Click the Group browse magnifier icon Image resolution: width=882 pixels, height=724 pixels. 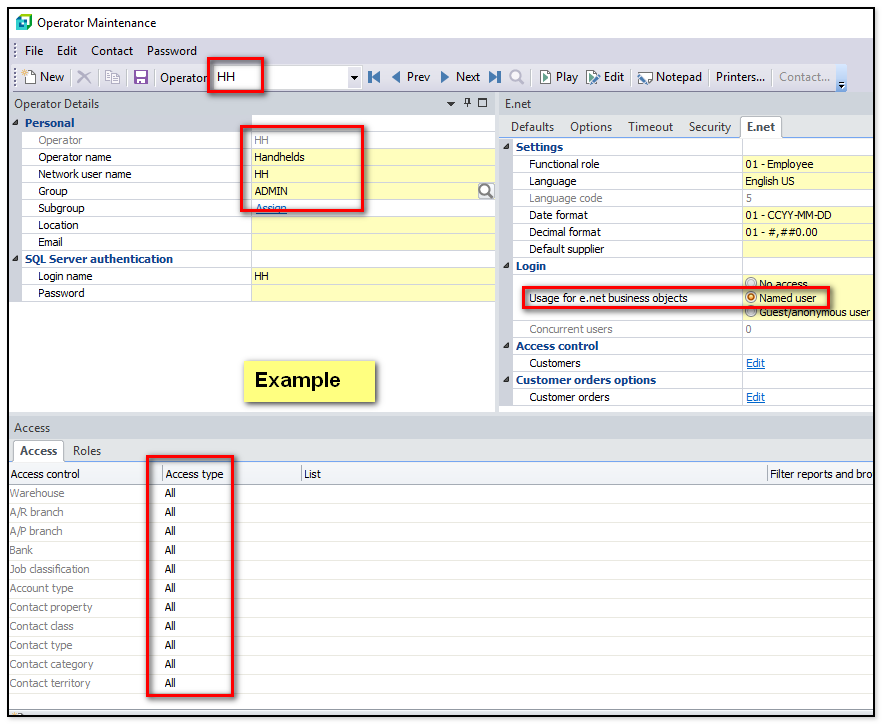coord(486,191)
